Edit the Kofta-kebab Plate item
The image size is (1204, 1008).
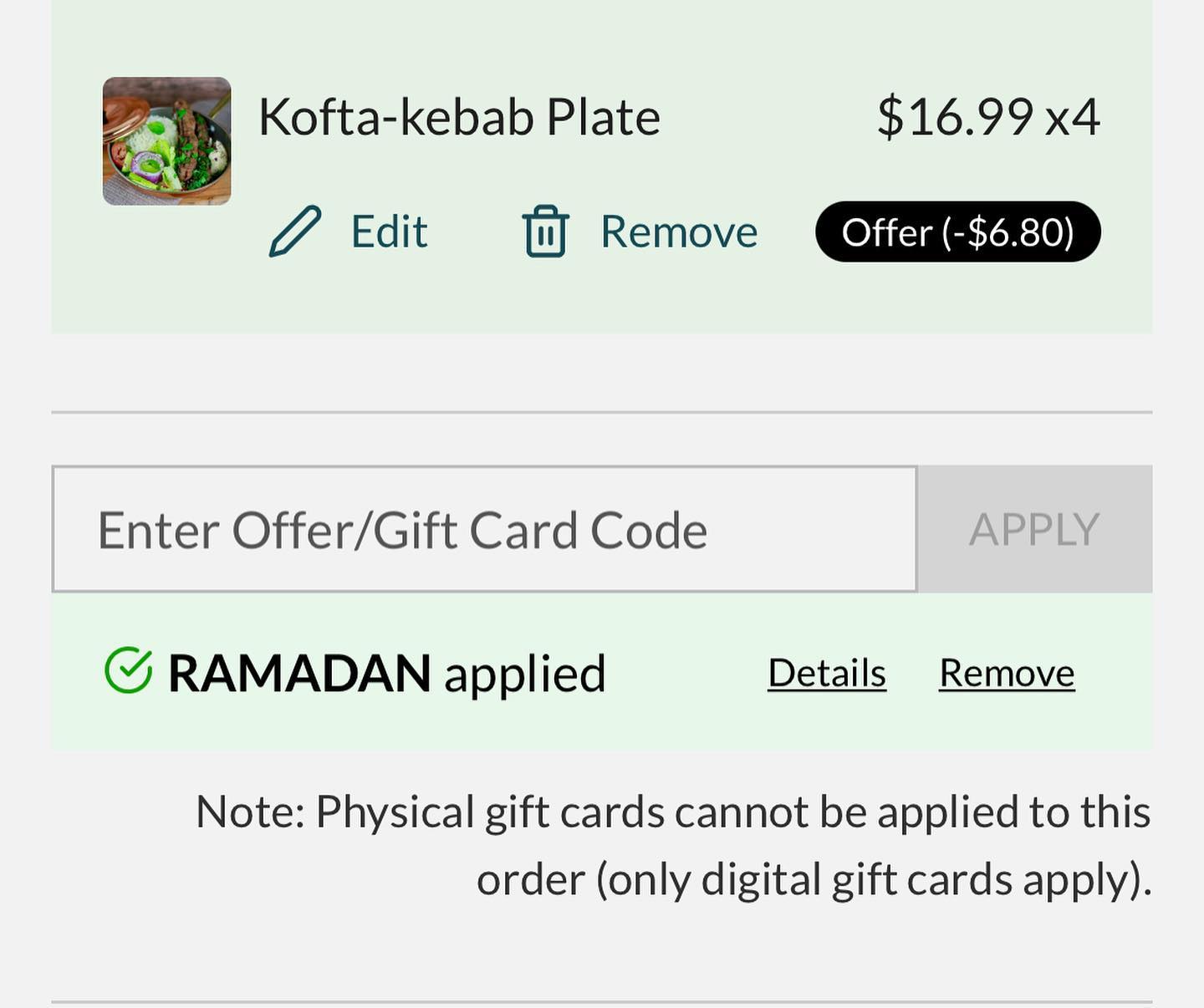[388, 232]
